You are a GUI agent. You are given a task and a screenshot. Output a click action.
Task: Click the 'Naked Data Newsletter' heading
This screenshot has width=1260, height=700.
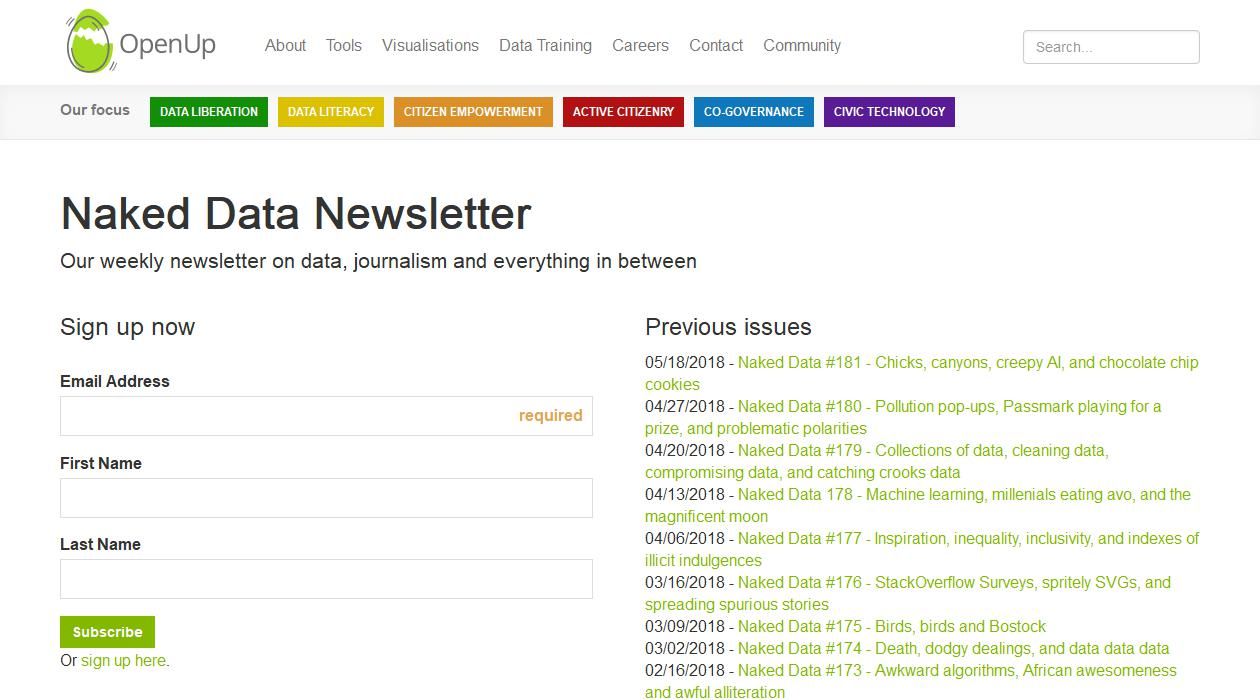click(x=296, y=214)
